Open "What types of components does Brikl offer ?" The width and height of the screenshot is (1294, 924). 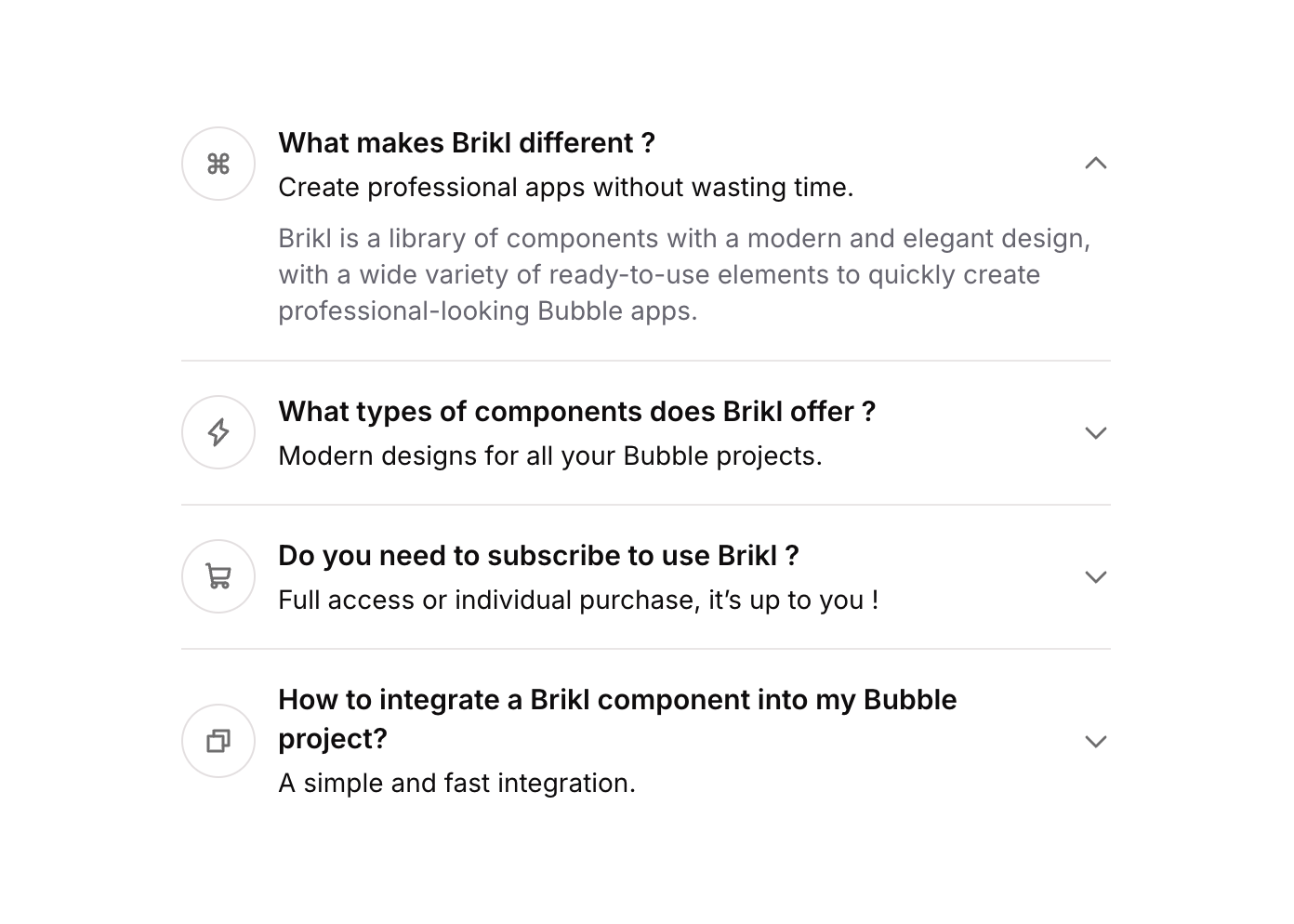coord(576,412)
